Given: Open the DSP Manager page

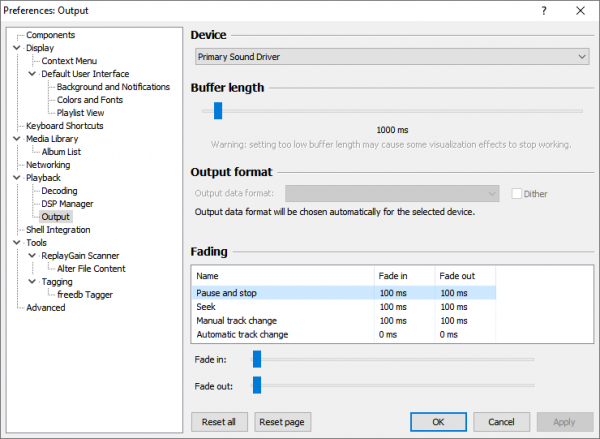Looking at the screenshot, I should point(66,204).
